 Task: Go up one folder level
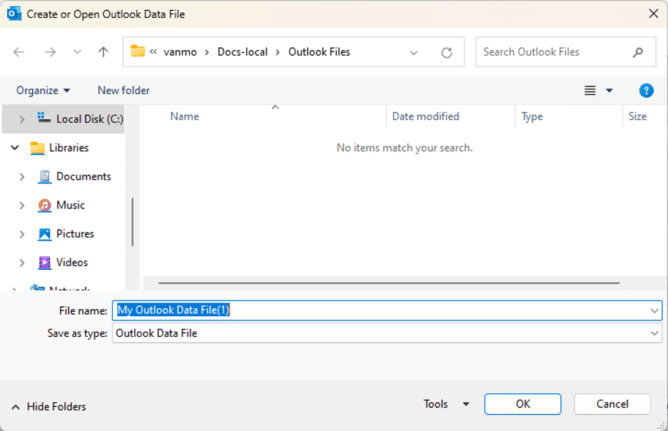[x=103, y=52]
